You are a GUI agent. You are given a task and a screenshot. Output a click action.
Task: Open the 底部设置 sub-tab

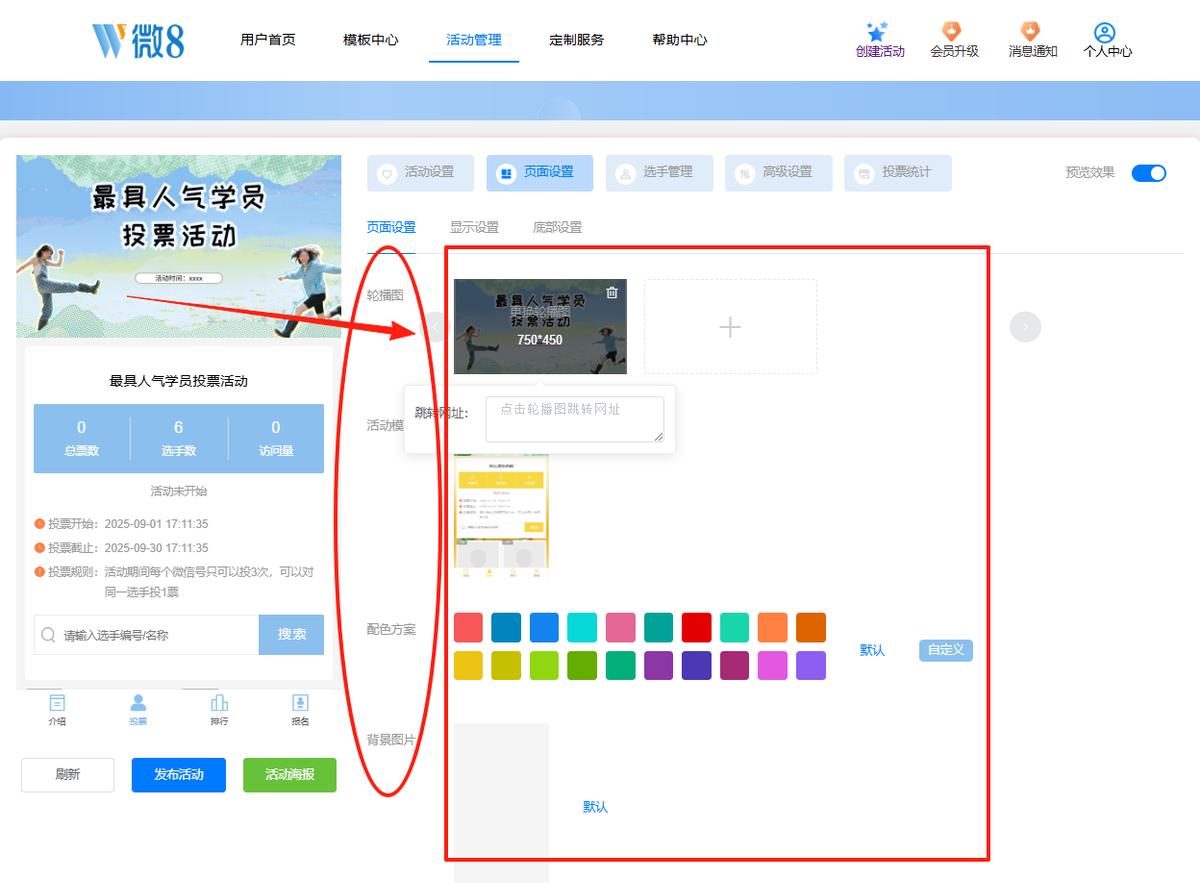[557, 227]
